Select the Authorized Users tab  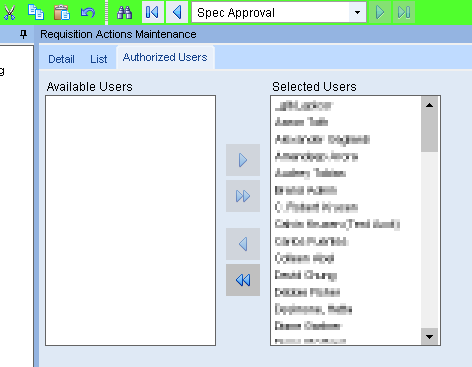165,57
